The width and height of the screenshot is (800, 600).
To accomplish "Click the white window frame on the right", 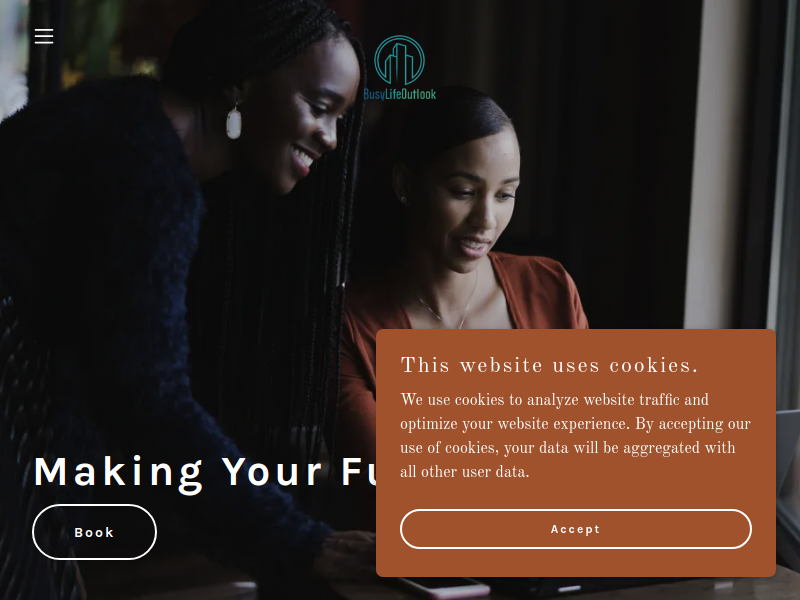I will pos(714,163).
